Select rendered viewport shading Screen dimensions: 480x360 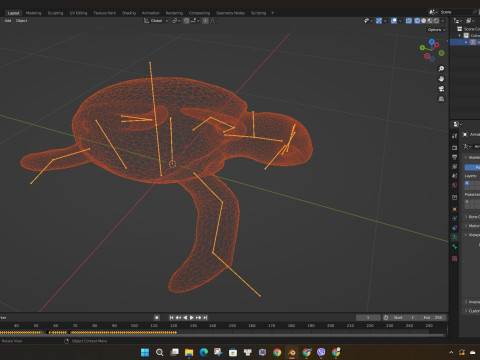point(436,21)
